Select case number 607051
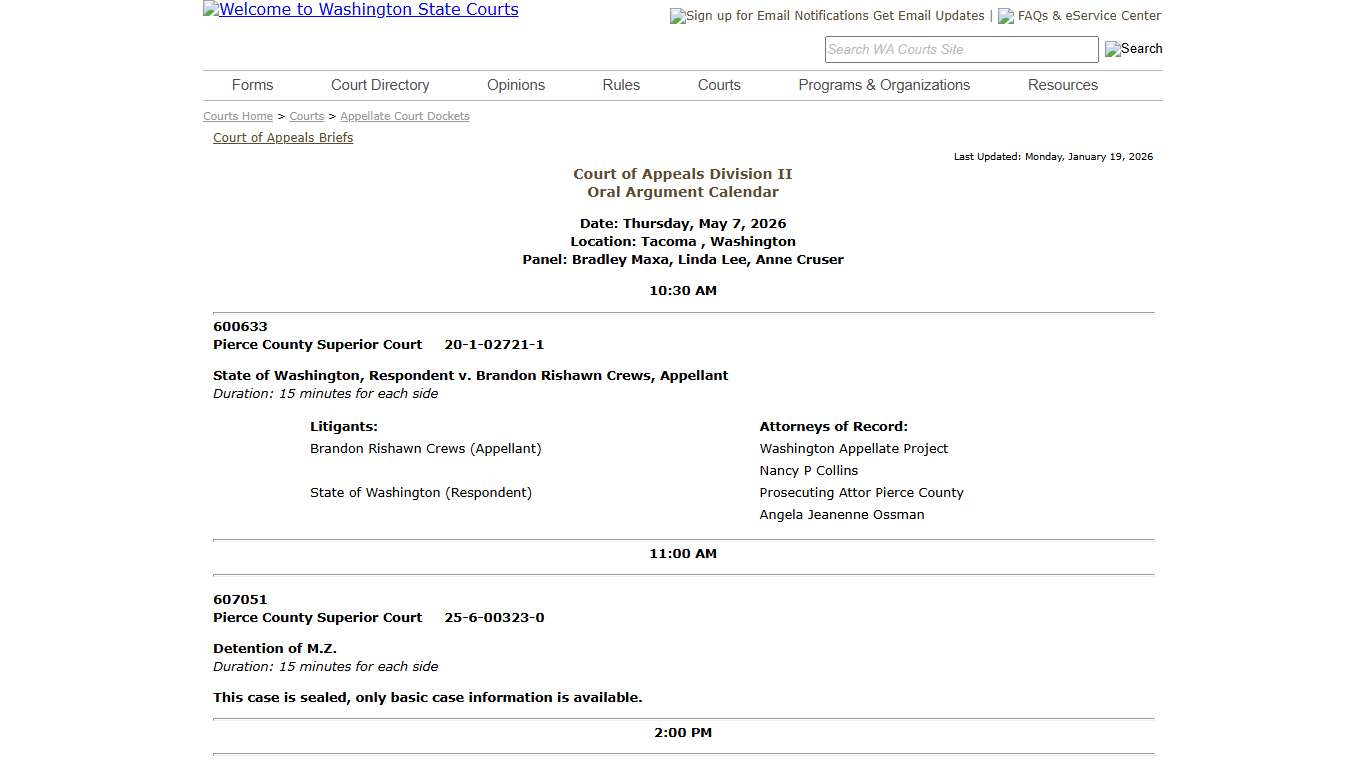This screenshot has width=1366, height=768. click(x=240, y=599)
